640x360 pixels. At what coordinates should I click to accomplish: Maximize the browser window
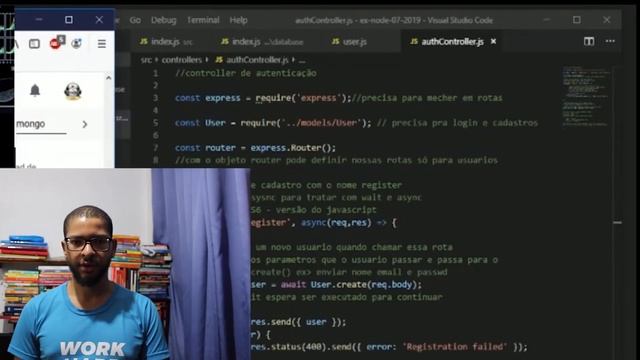69,20
